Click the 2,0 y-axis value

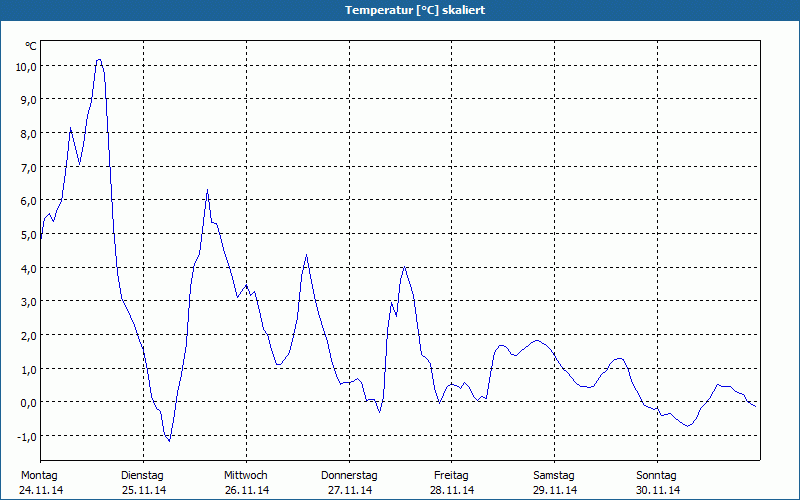click(x=29, y=336)
